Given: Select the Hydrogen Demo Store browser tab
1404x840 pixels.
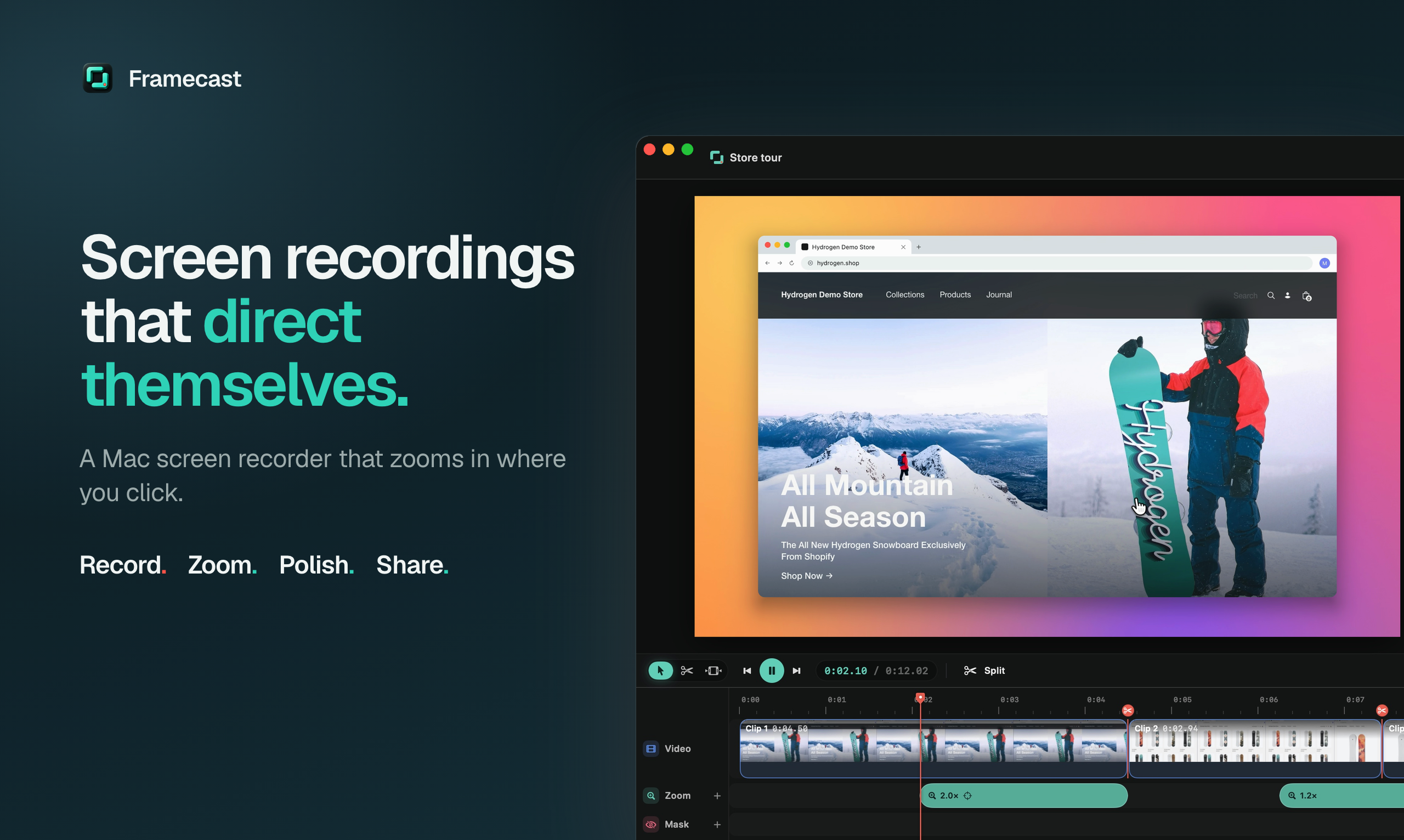Looking at the screenshot, I should click(853, 247).
